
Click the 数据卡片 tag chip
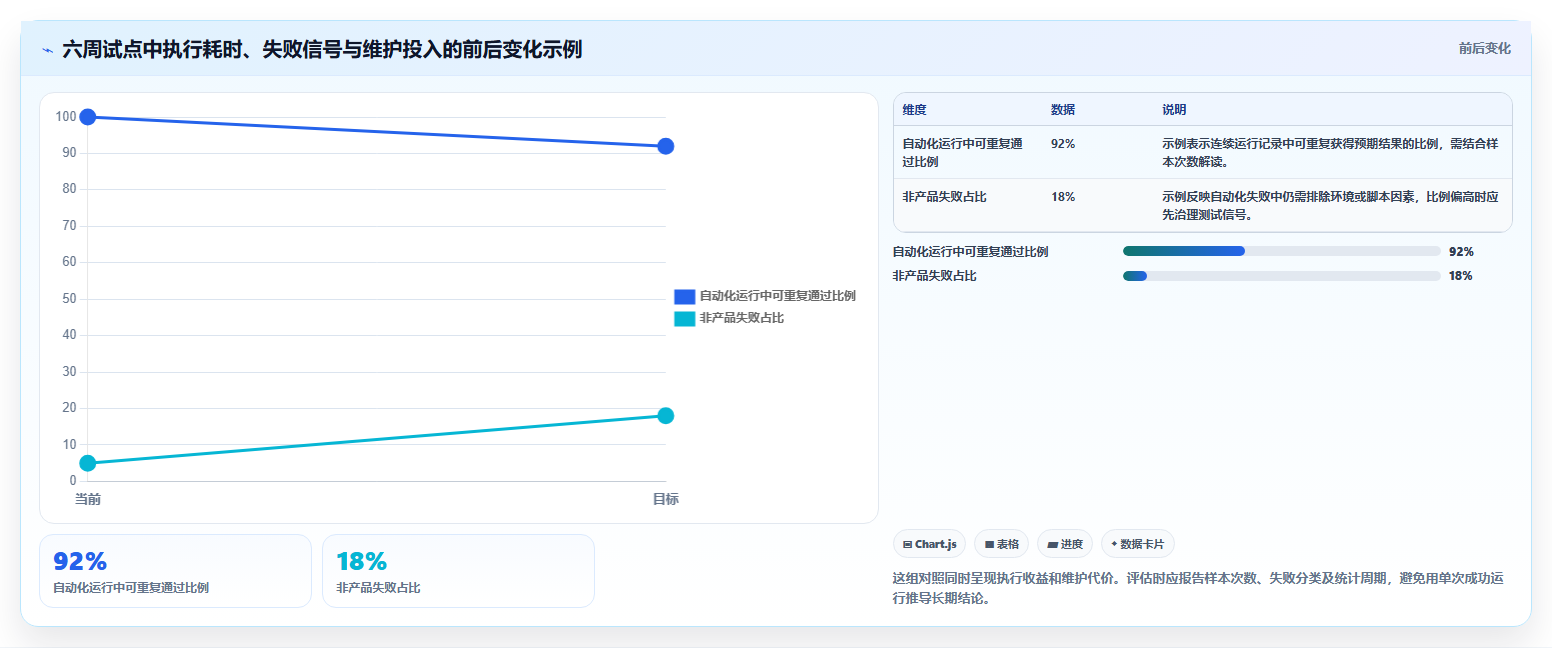pyautogui.click(x=1138, y=544)
